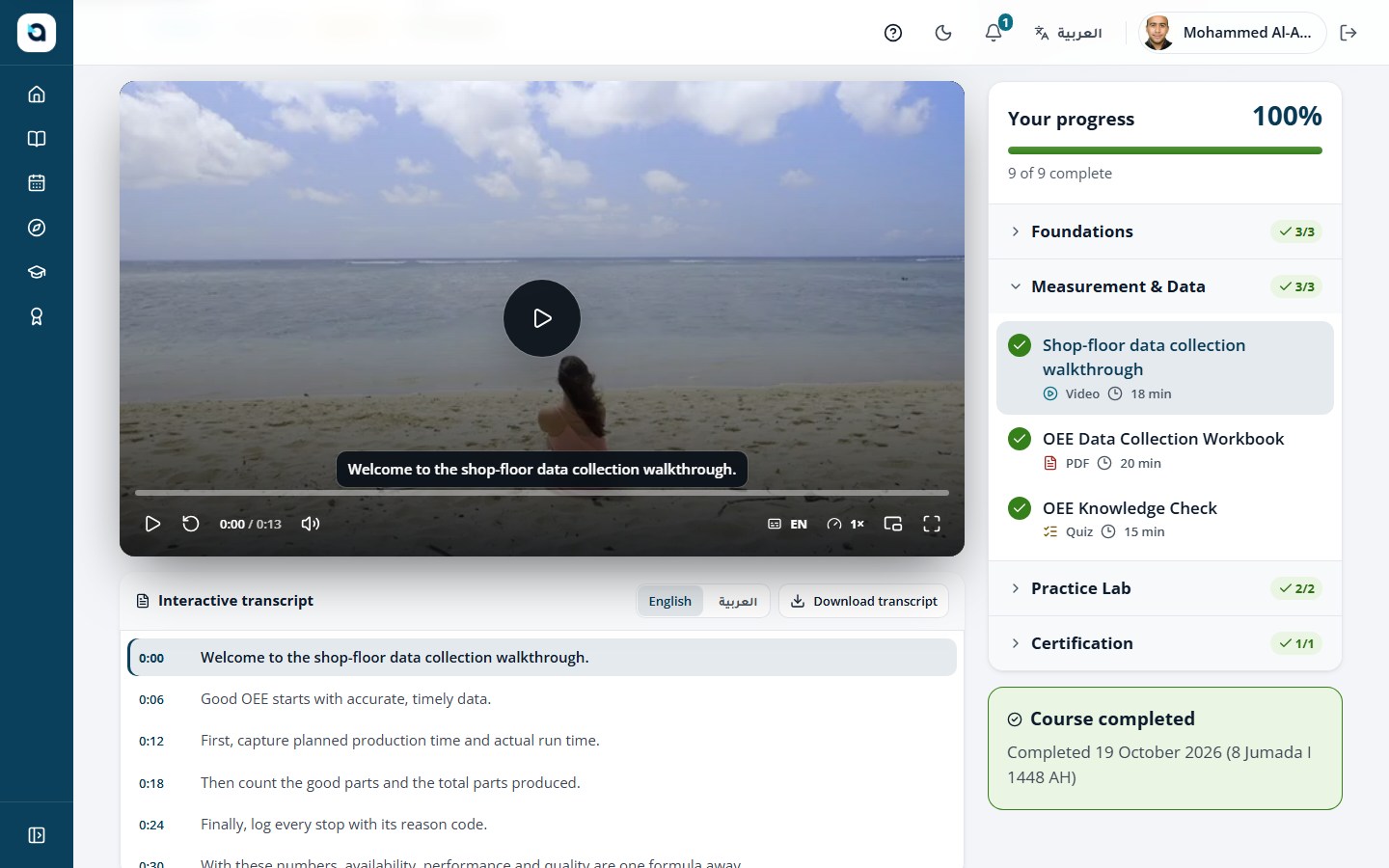The image size is (1389, 868).
Task: Toggle EN captions on video
Action: coord(787,524)
